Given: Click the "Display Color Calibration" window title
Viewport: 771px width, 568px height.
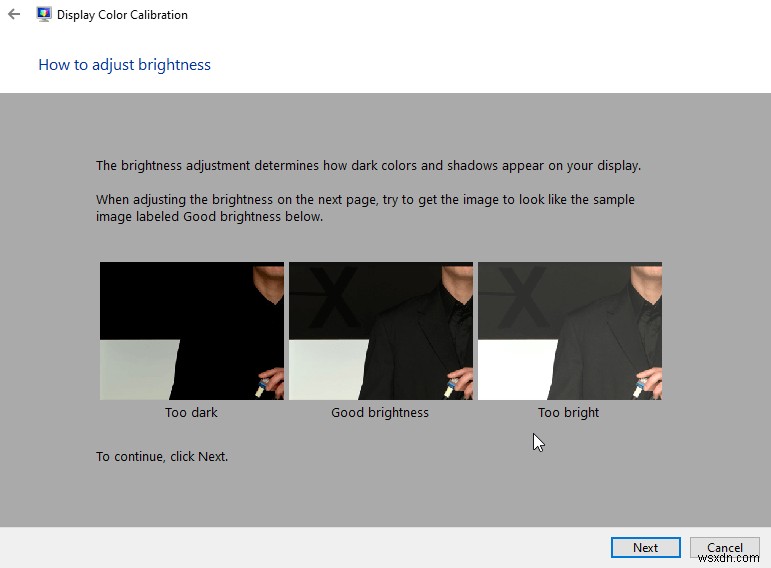Looking at the screenshot, I should [x=122, y=15].
